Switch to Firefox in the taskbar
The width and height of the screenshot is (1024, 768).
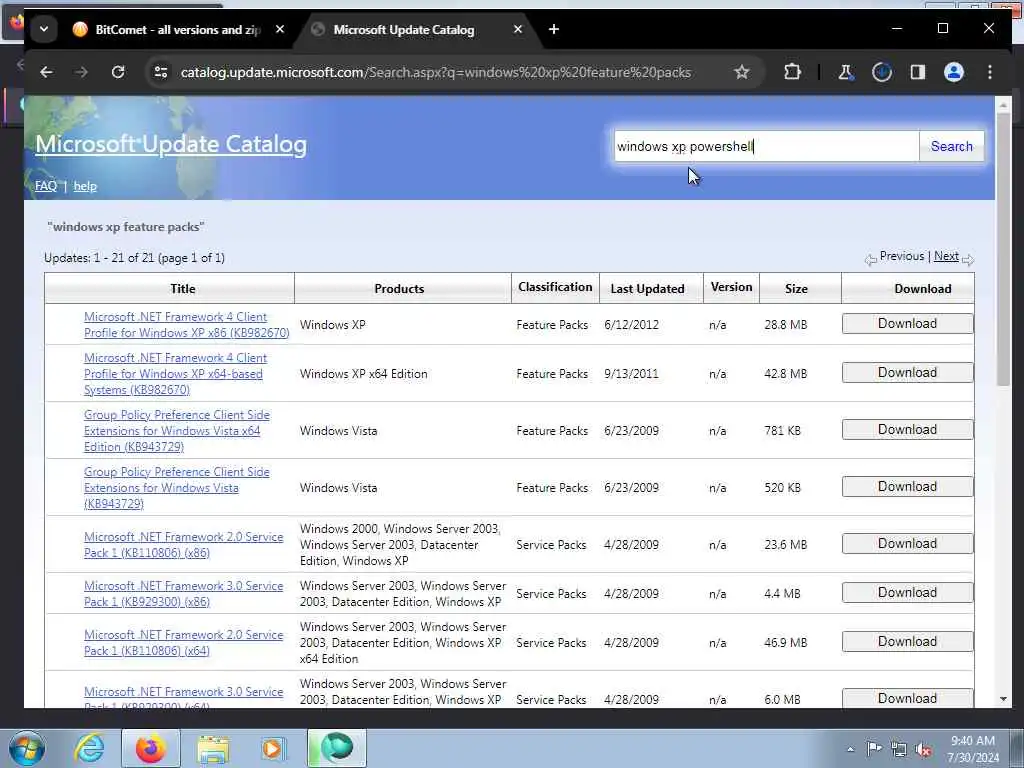151,748
